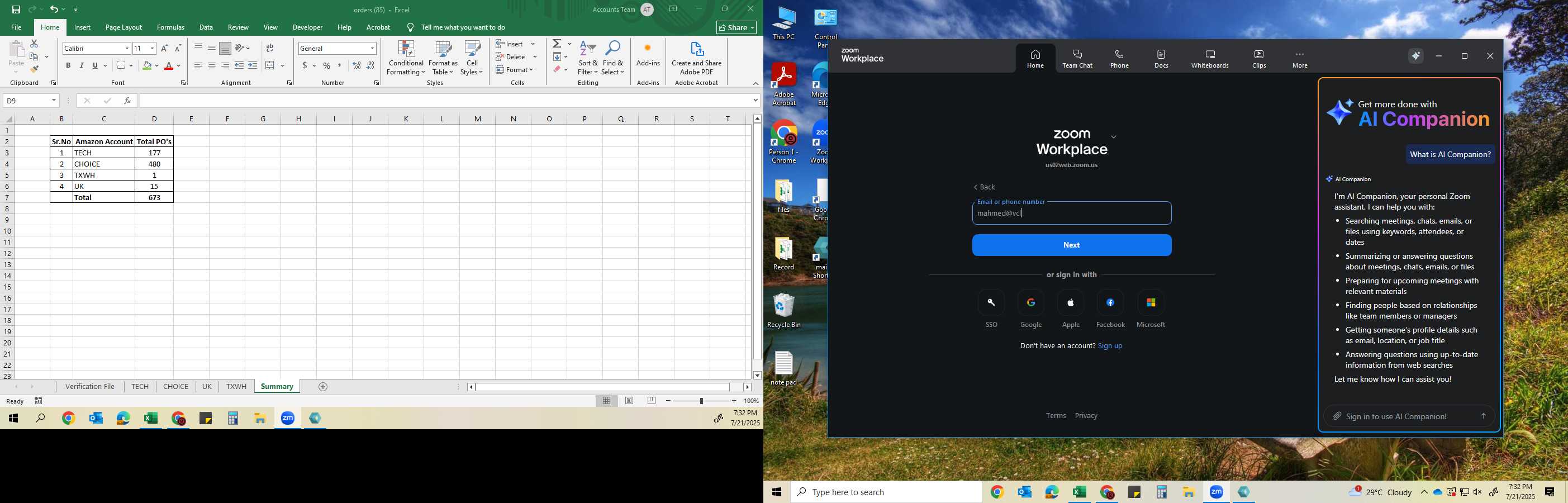Click Zoom Docs tab
This screenshot has height=503, width=1568.
coord(1161,59)
